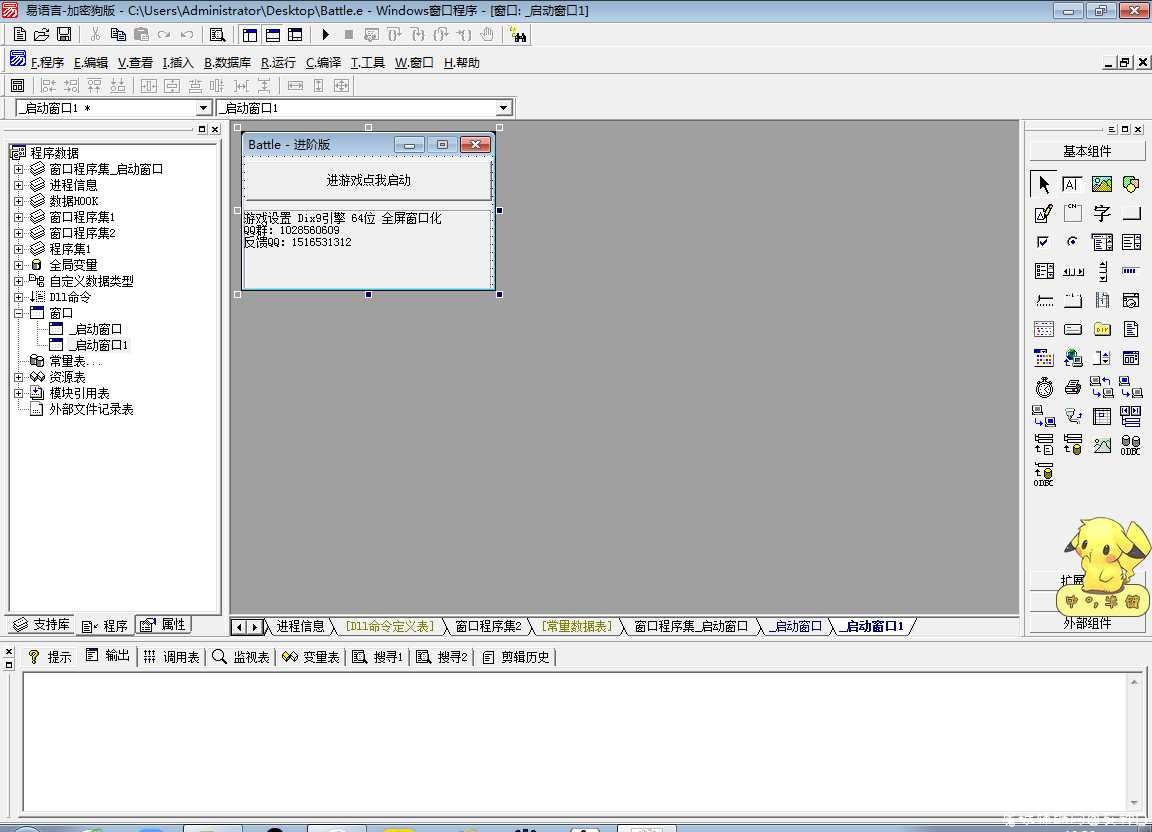Click the binoculars search toolbar icon

(x=518, y=35)
